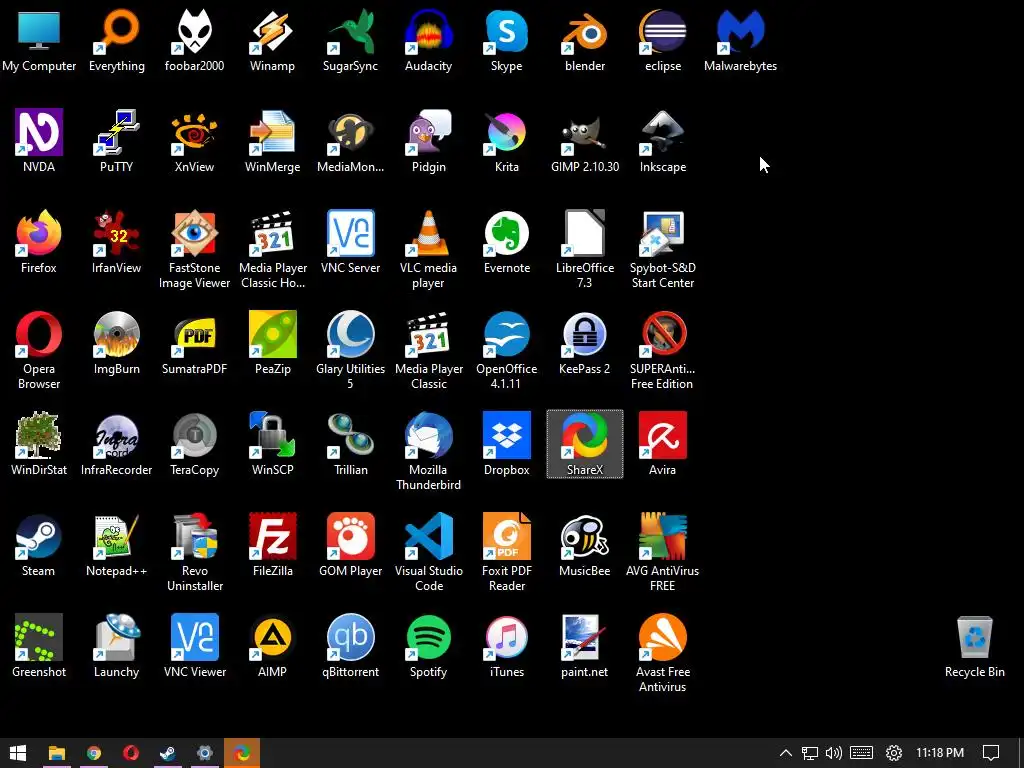Select the Avira desktop icon

click(663, 444)
